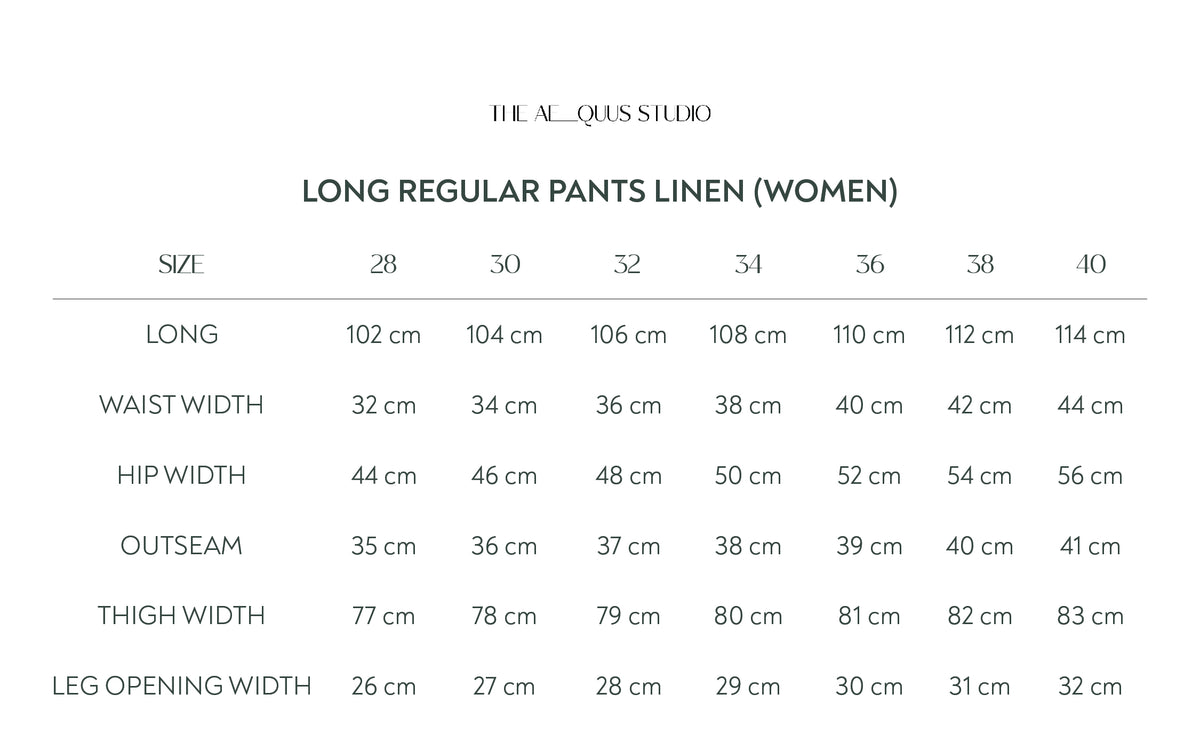The image size is (1200, 750).
Task: Click the LONG row label
Action: 181,335
